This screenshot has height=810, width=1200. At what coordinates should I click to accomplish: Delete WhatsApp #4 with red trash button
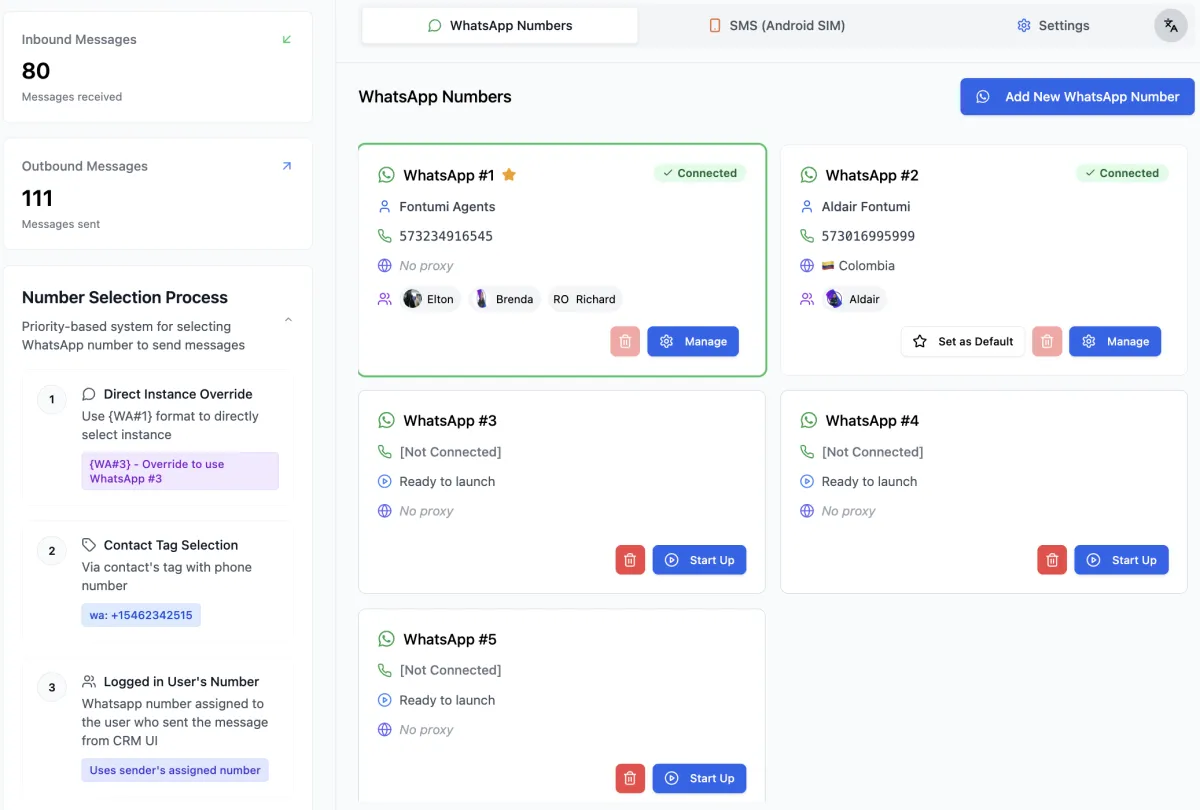[x=1052, y=560]
